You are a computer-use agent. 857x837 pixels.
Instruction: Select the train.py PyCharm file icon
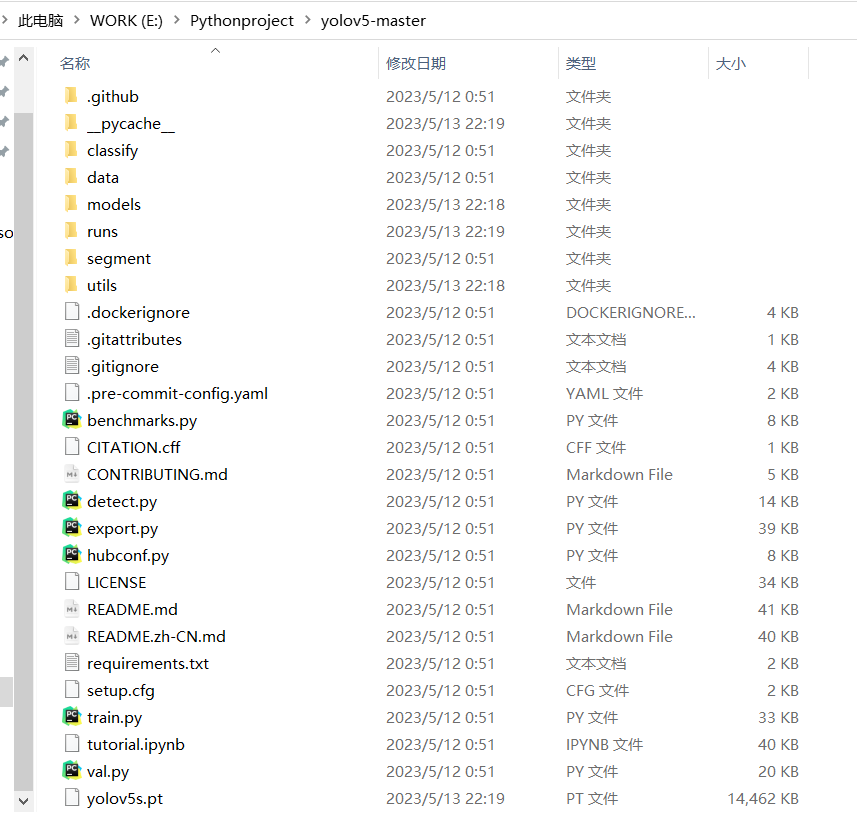(x=72, y=716)
